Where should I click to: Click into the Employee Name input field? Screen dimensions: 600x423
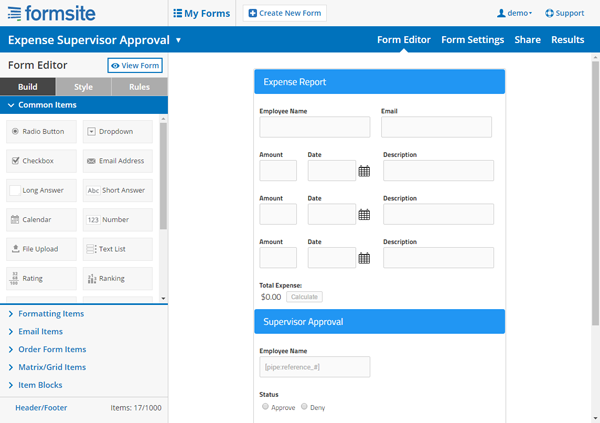315,127
